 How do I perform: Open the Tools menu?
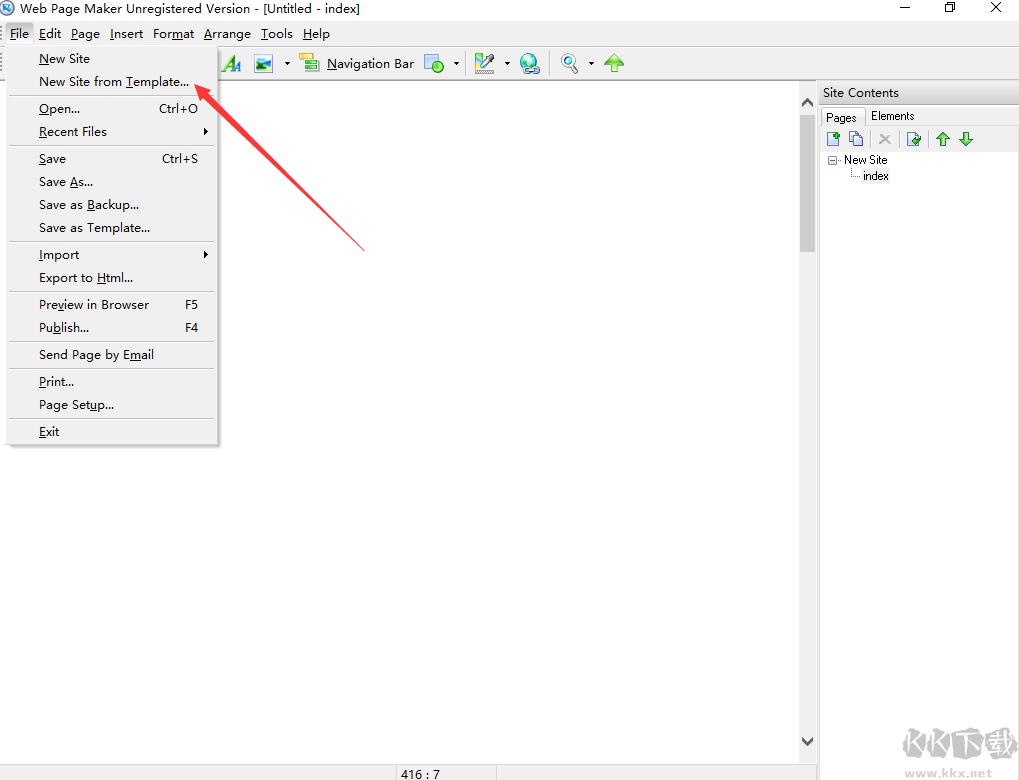276,33
